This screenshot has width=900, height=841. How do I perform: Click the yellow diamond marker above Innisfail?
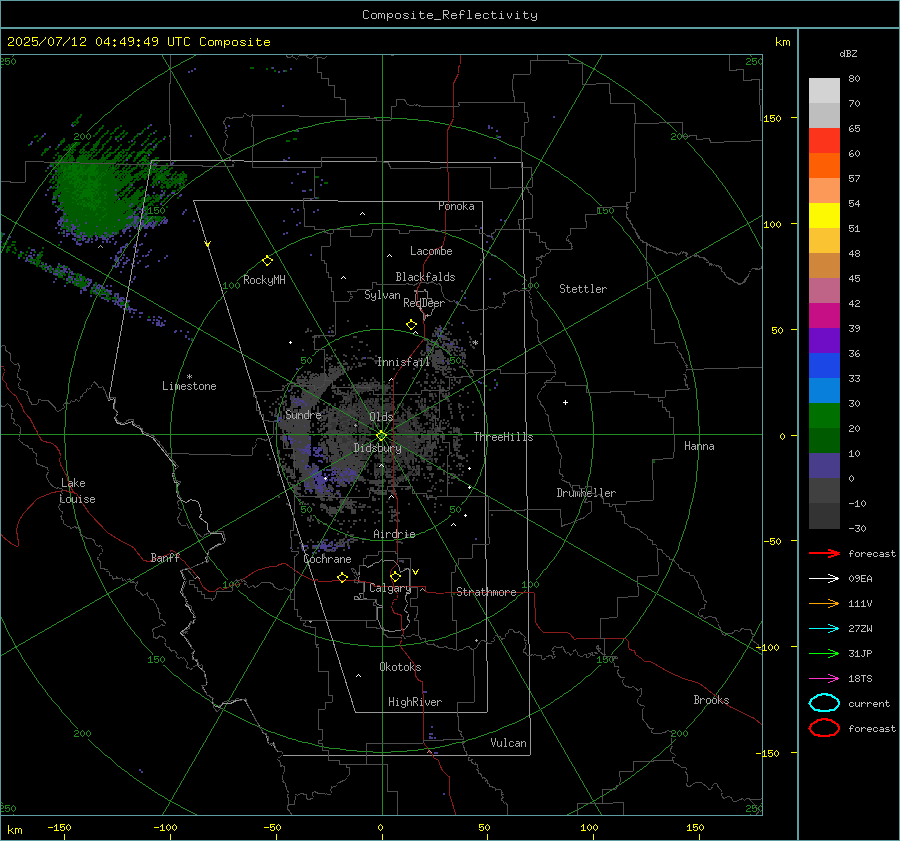[411, 325]
